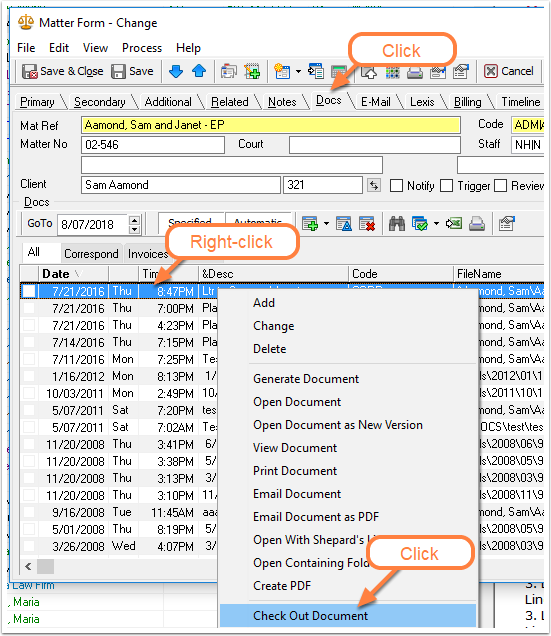Click the binoculars search icon in Docs toolbar
Image resolution: width=551 pixels, height=636 pixels.
(396, 223)
